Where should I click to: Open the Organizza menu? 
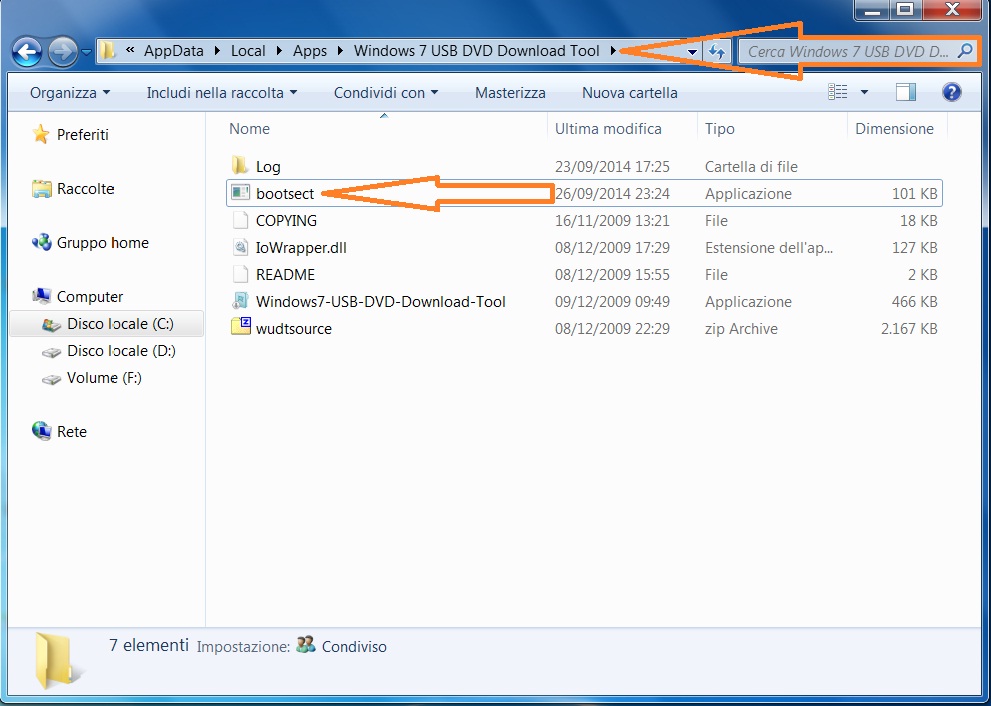coord(70,93)
